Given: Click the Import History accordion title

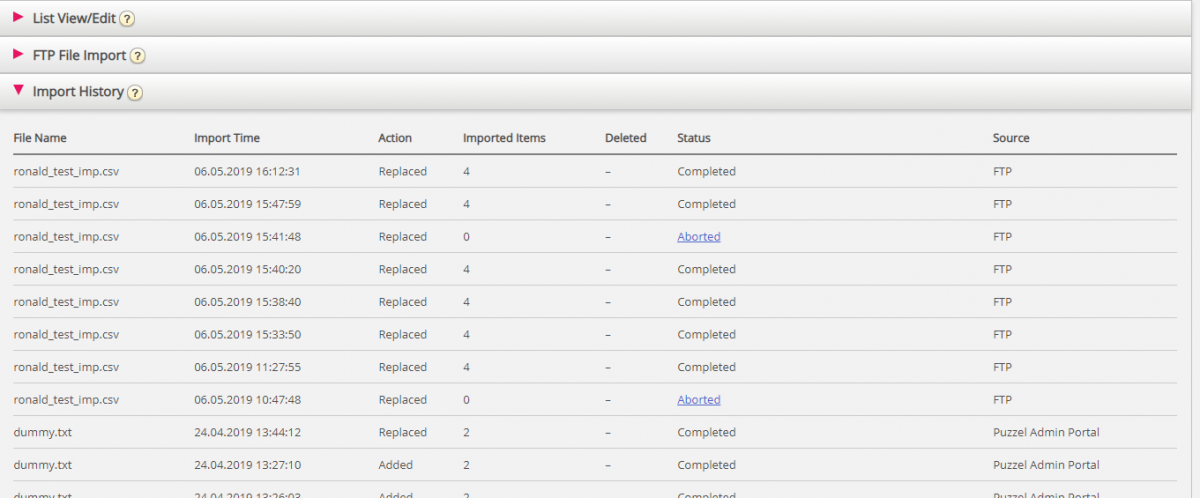Looking at the screenshot, I should tap(78, 92).
